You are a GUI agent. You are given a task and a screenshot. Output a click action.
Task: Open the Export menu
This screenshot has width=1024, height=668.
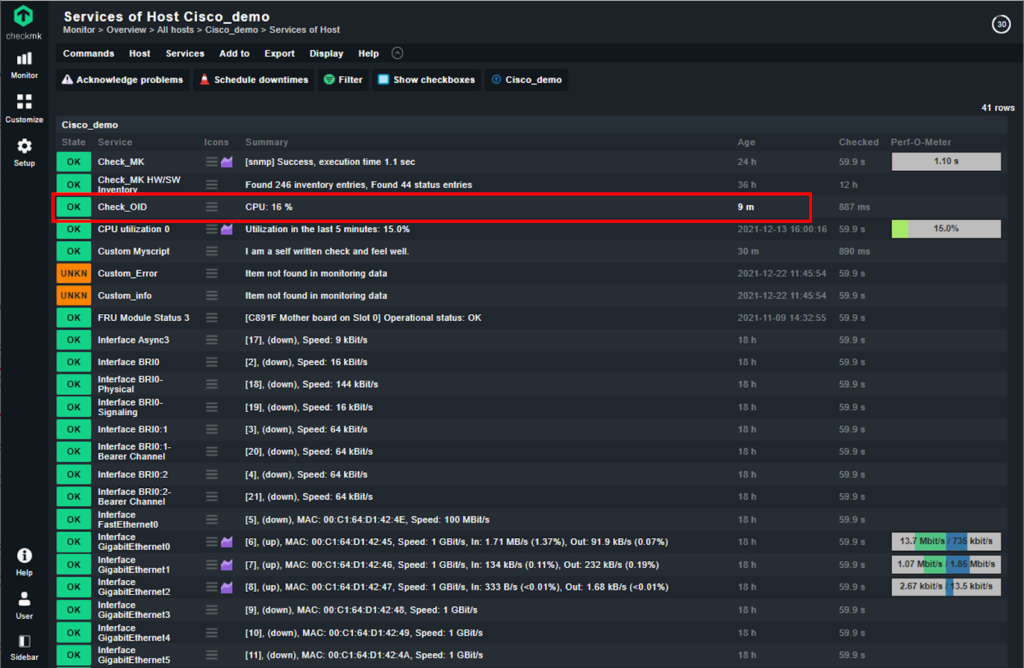pyautogui.click(x=280, y=54)
